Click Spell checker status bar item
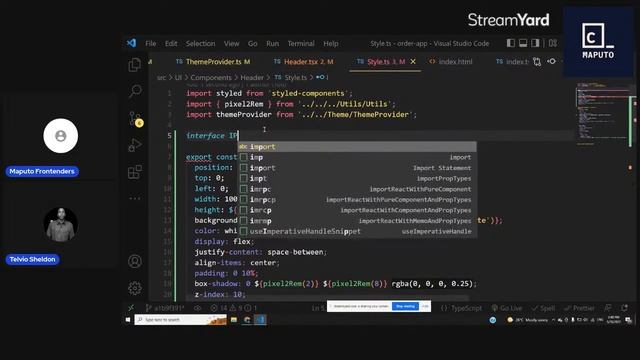This screenshot has width=640, height=360. pos(543,308)
